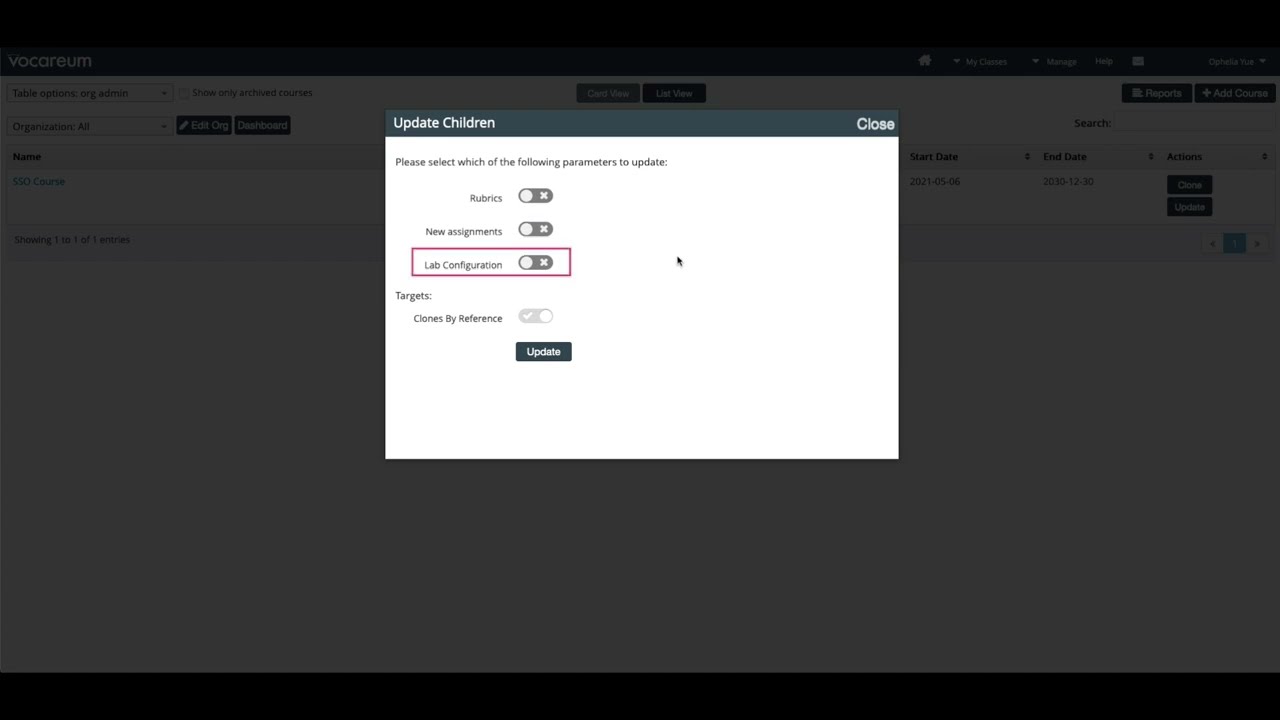Select the 2021-05-06 start date cell

point(934,182)
